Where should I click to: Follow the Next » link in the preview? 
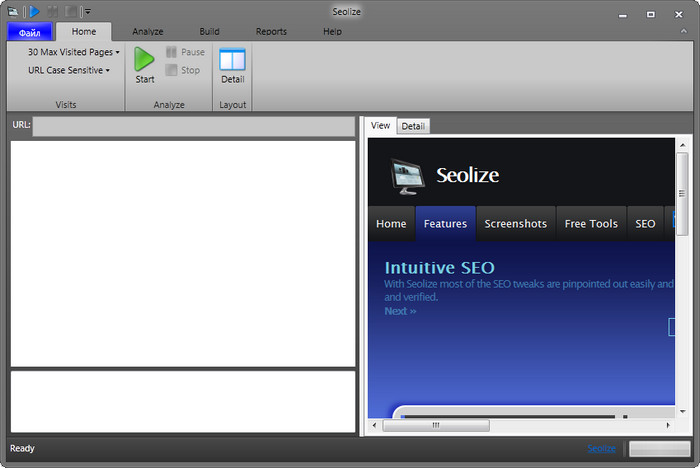click(400, 311)
